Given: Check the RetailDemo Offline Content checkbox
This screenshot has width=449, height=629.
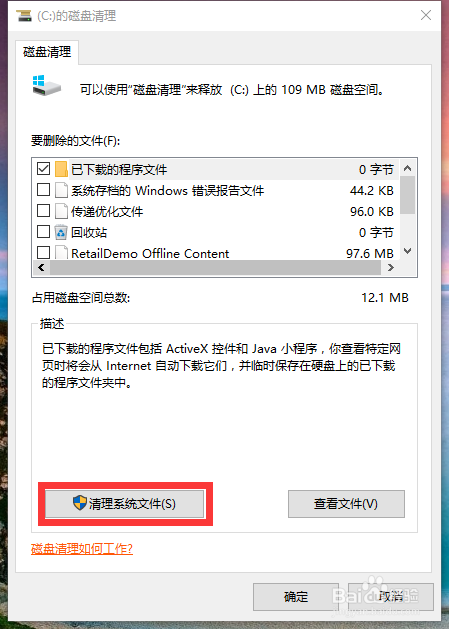Looking at the screenshot, I should coord(43,252).
